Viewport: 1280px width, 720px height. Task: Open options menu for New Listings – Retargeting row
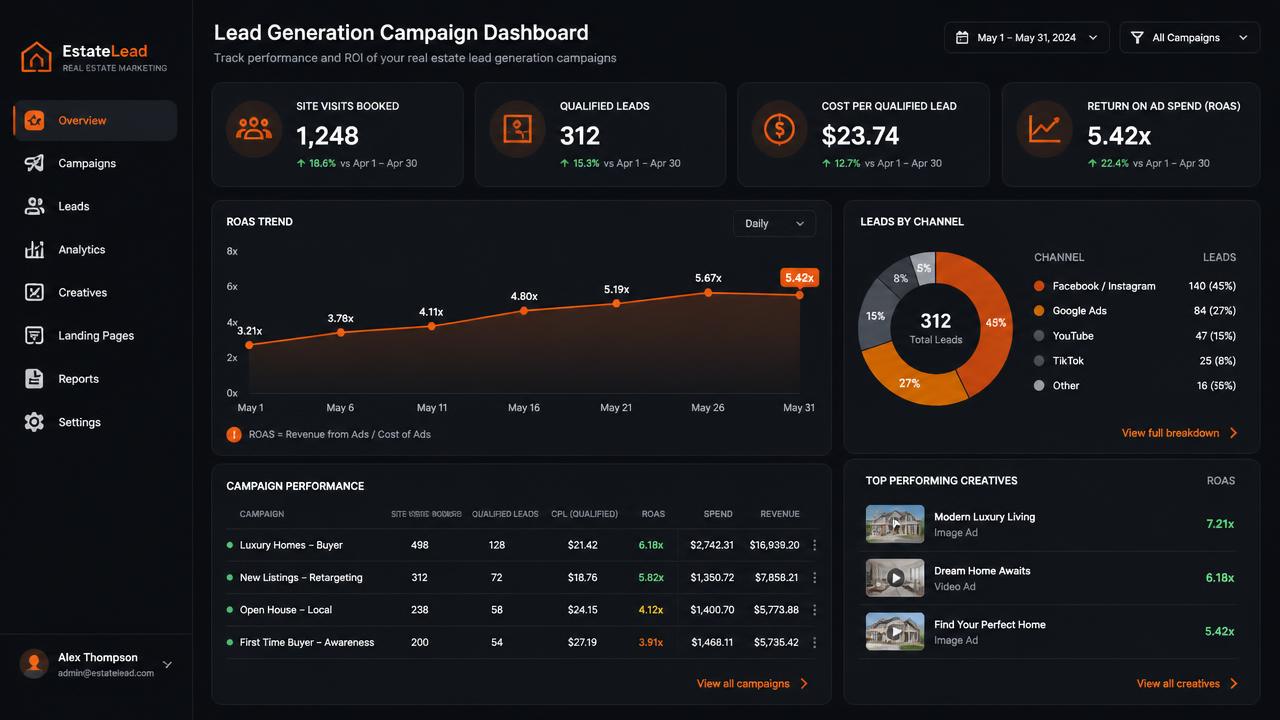814,577
